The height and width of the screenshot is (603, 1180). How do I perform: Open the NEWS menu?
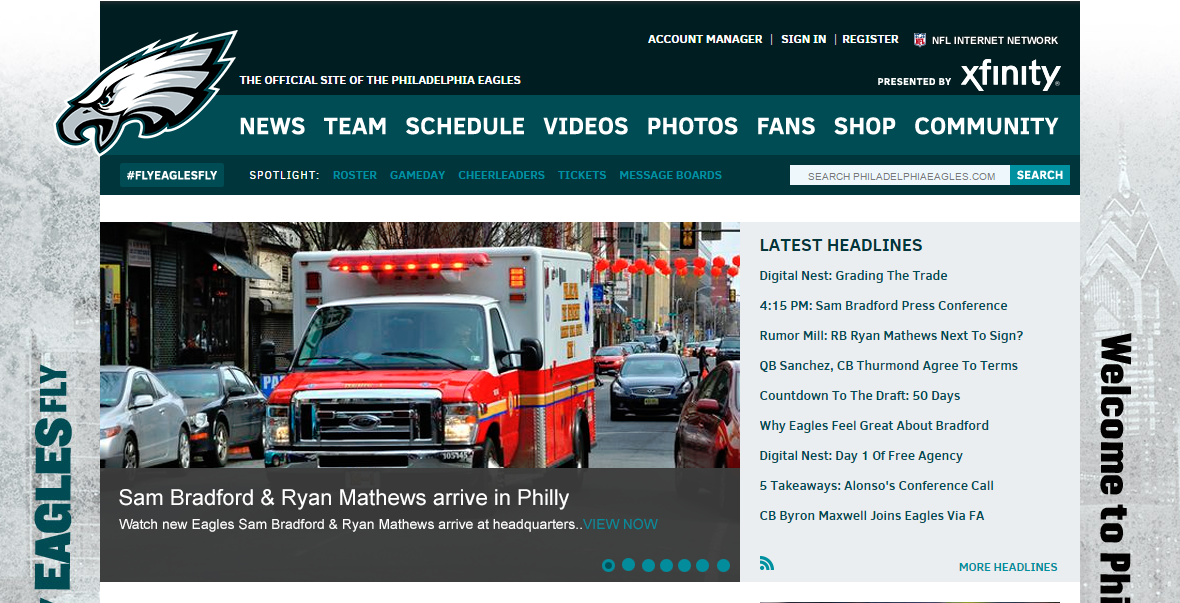pos(272,126)
